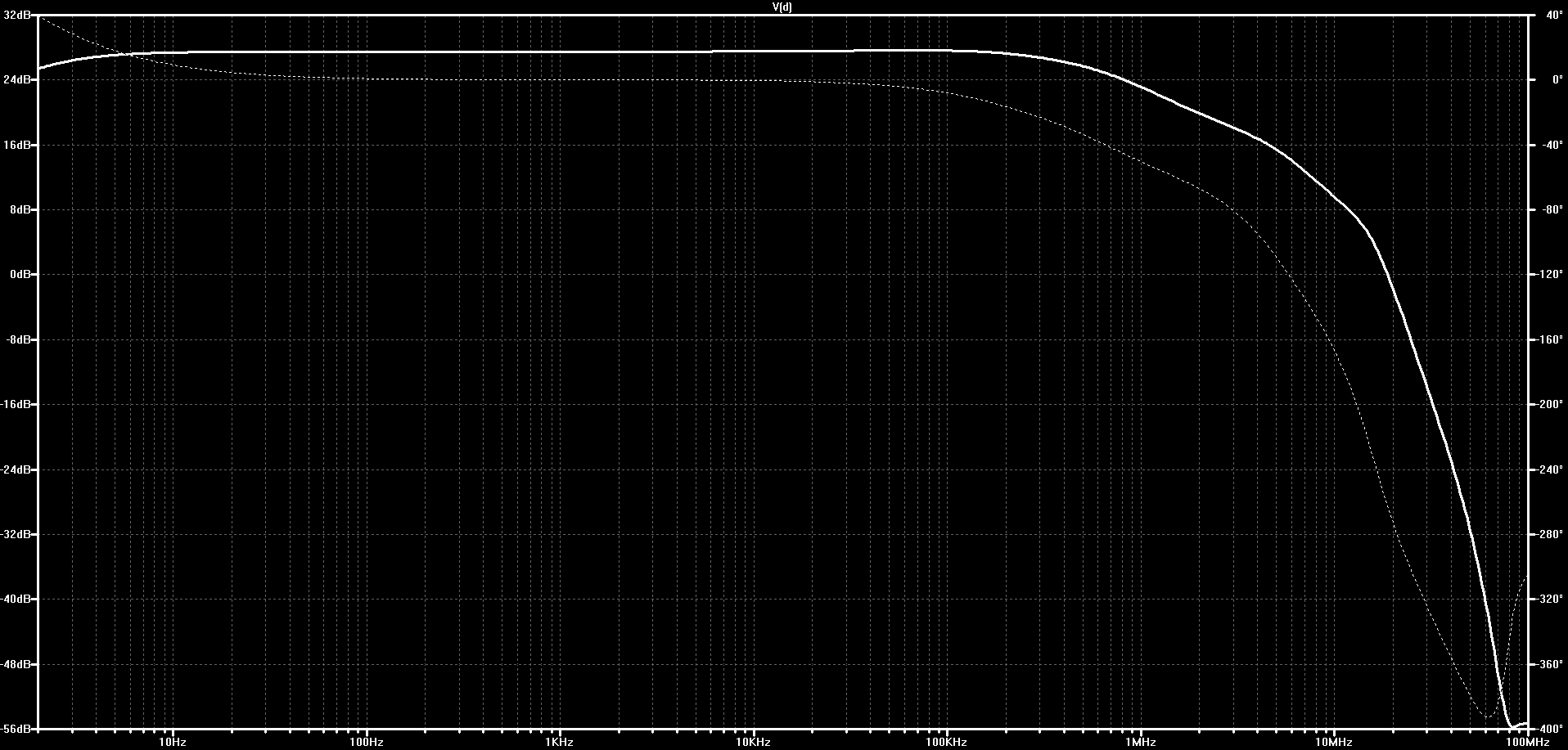This screenshot has width=1568, height=750.
Task: Click the 8dB magnitude axis label
Action: pos(20,210)
